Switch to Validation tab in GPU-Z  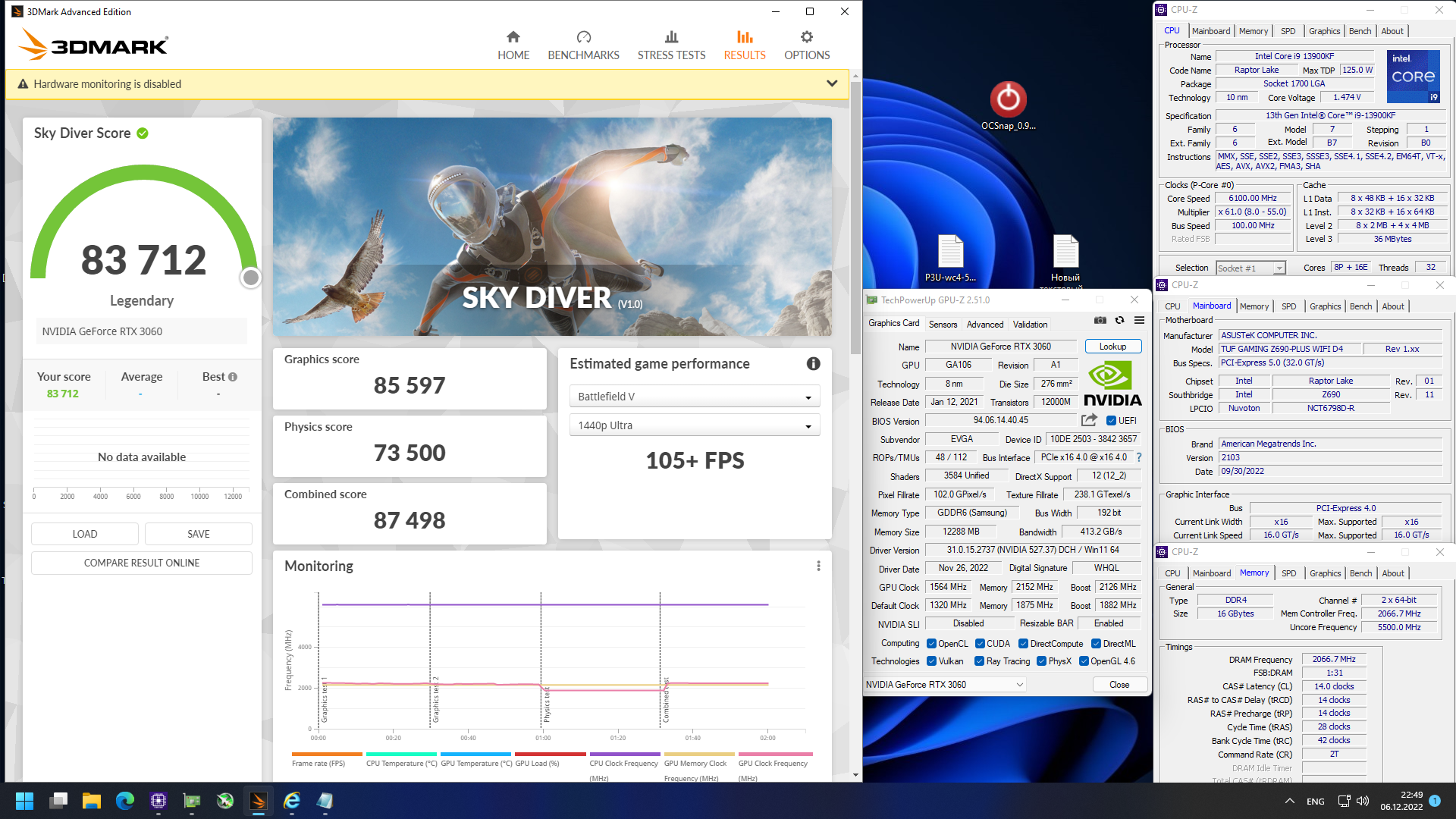[1030, 325]
